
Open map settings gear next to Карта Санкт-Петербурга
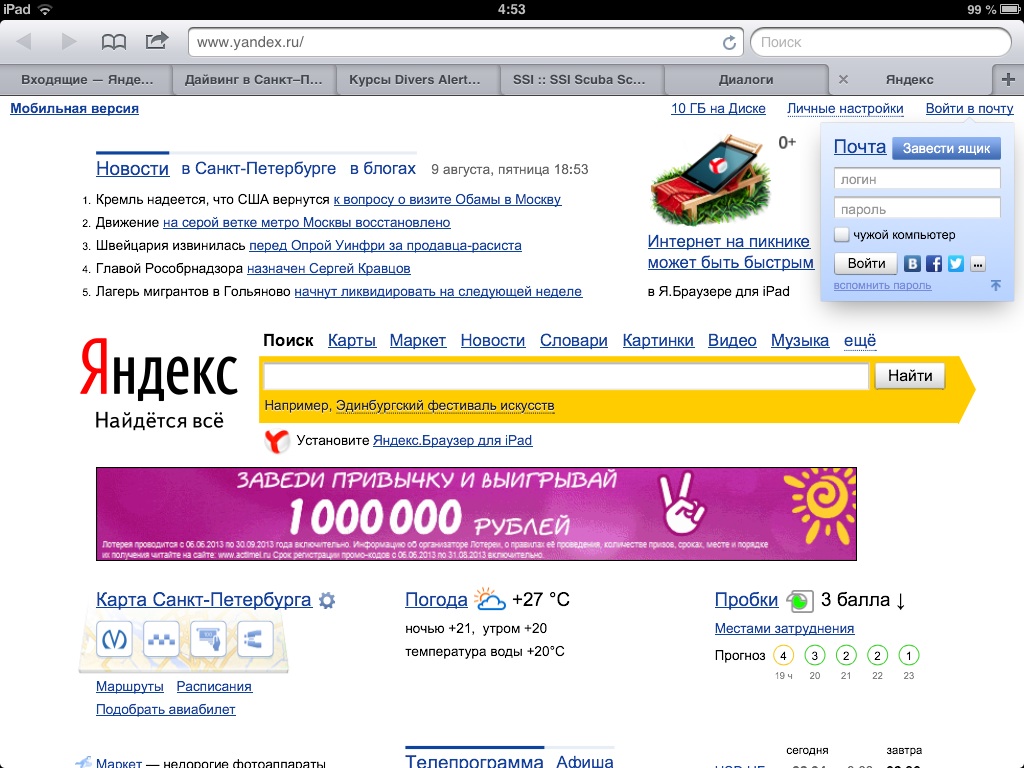(x=327, y=601)
